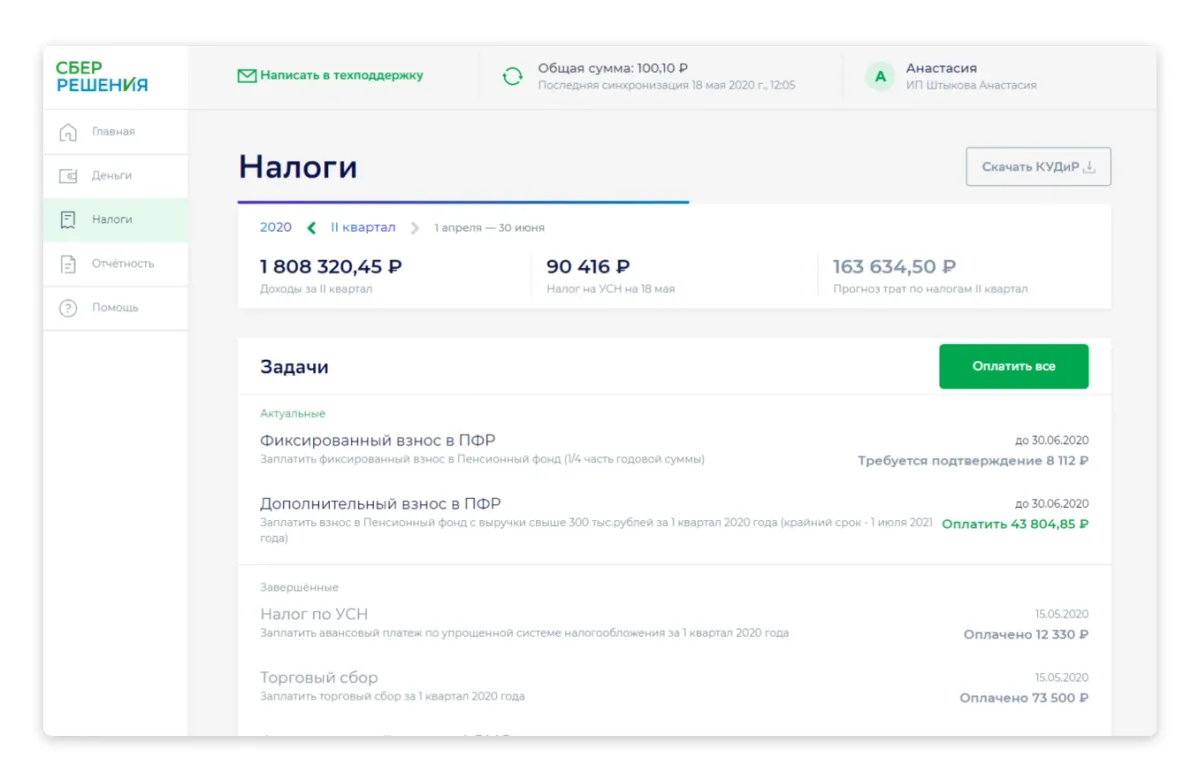Click the green sync refresh icon

click(512, 76)
